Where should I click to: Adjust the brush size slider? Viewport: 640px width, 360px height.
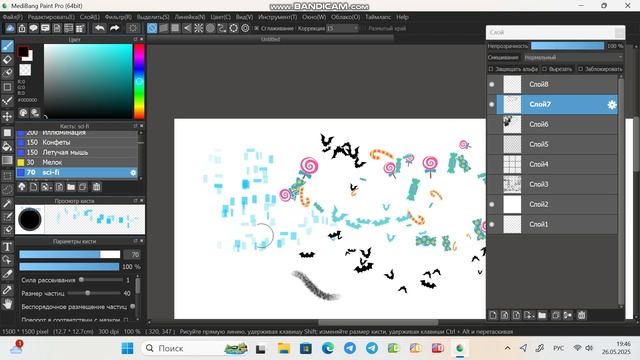point(70,255)
